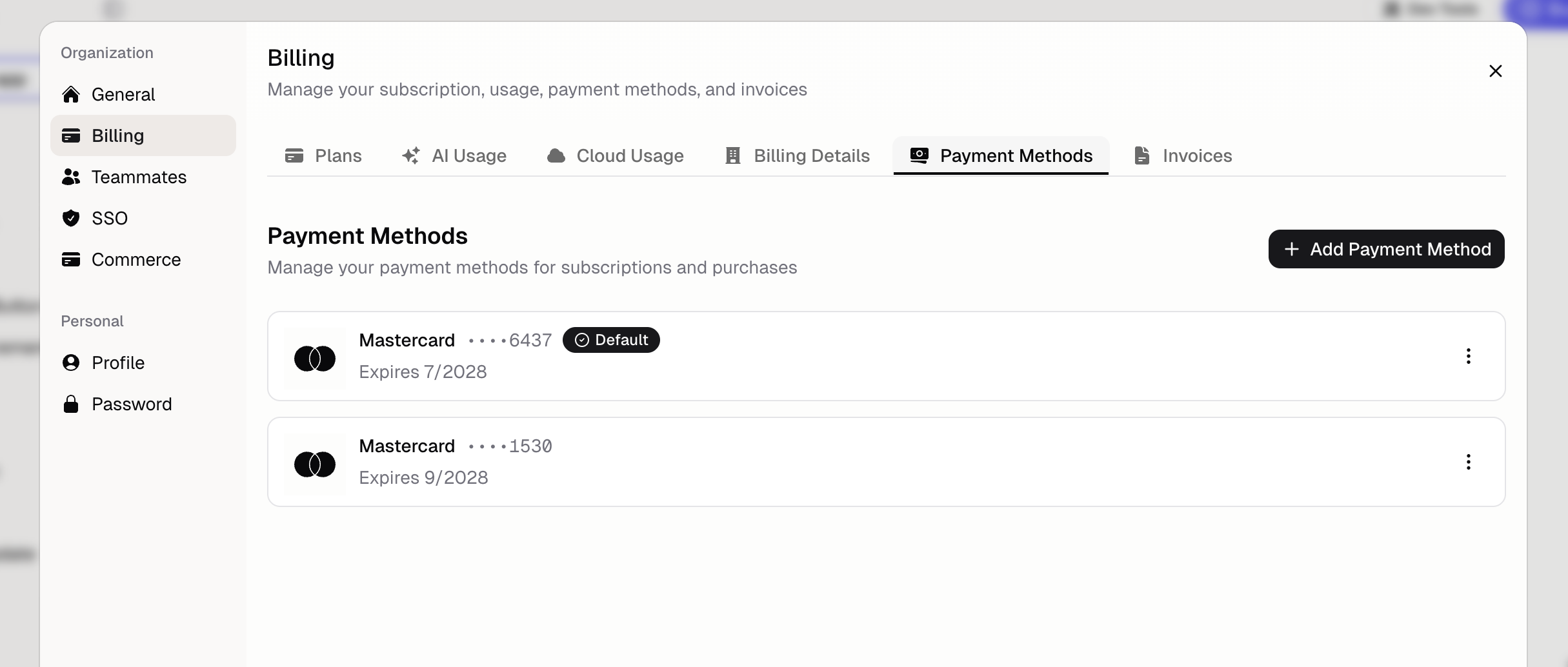1568x667 pixels.
Task: Open Commerce settings
Action: (143, 259)
